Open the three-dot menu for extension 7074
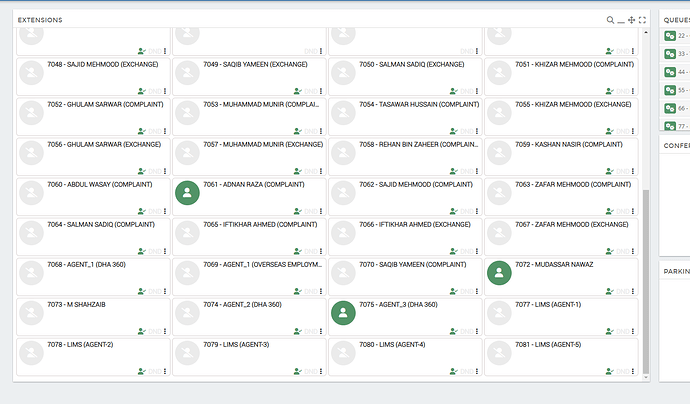Image resolution: width=690 pixels, height=404 pixels. [321, 331]
